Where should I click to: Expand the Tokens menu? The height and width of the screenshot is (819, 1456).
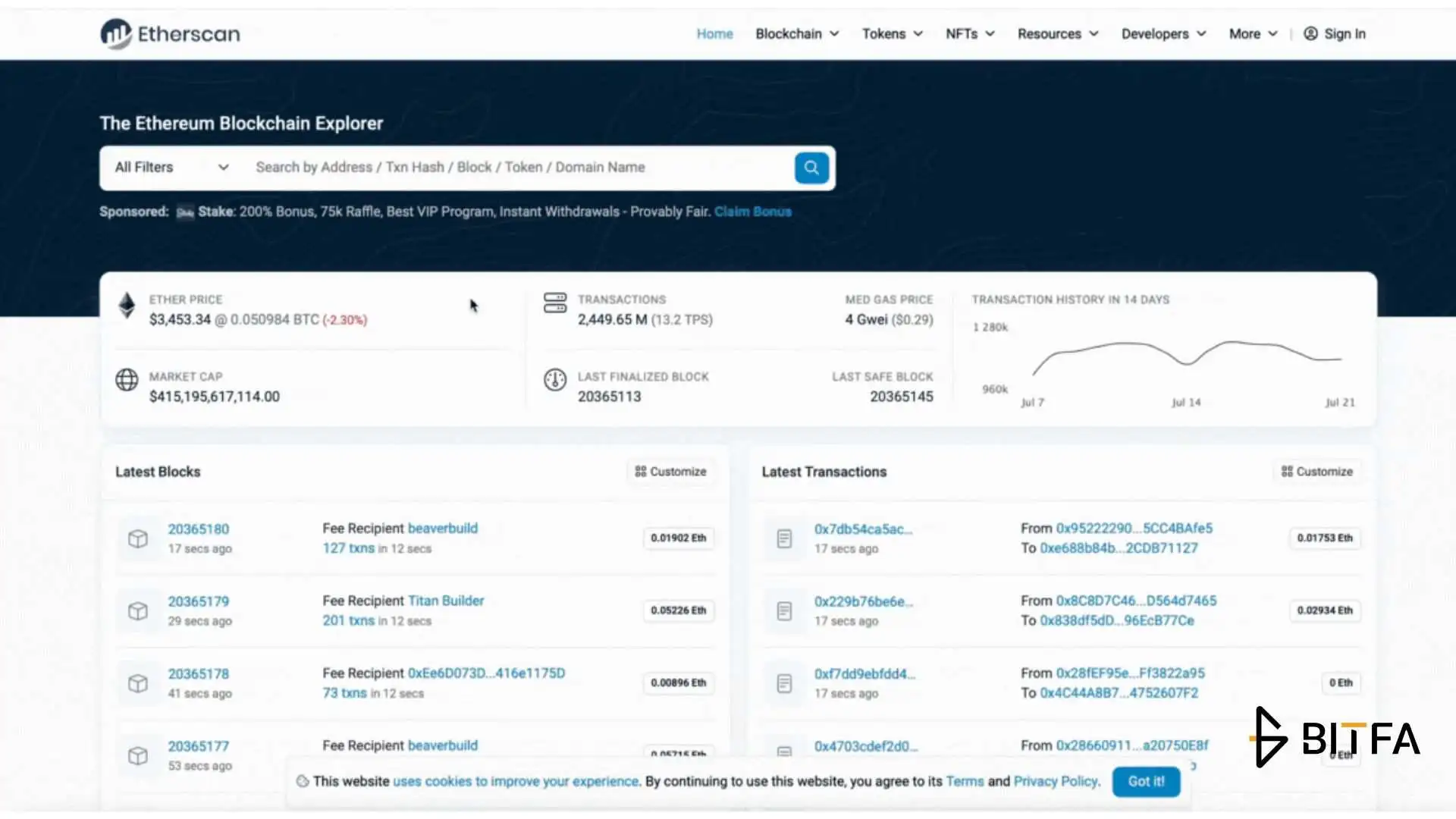[892, 33]
